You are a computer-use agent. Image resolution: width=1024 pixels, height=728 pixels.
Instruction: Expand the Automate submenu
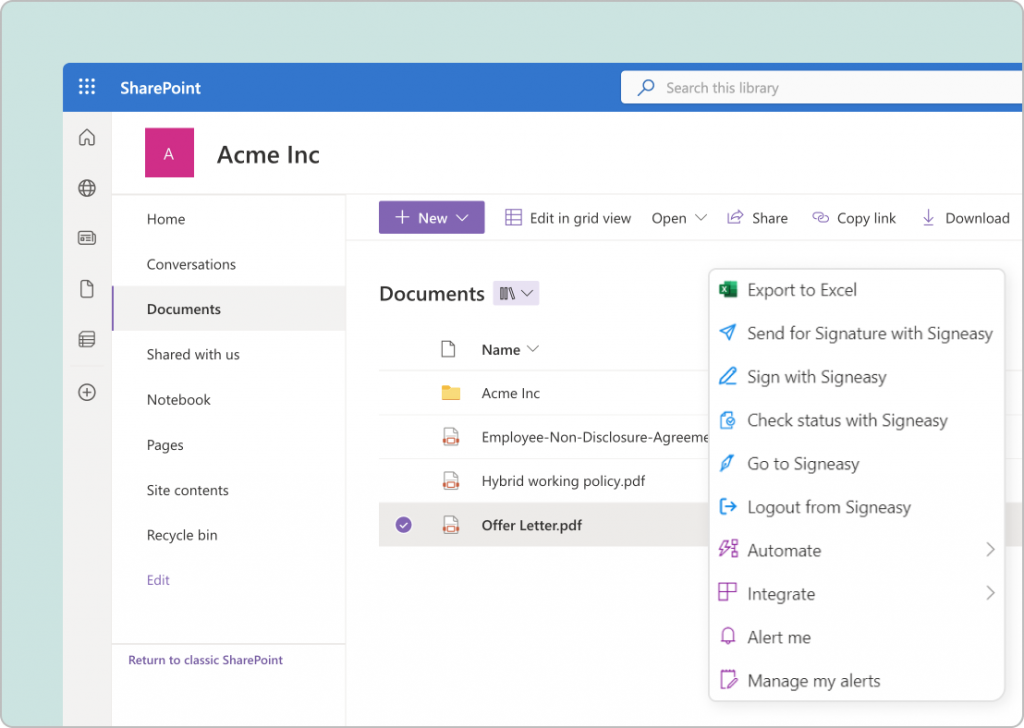783,549
